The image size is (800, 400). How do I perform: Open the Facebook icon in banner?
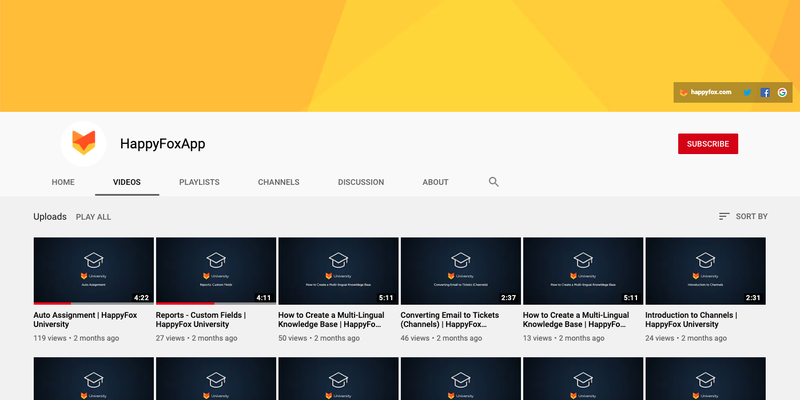point(765,92)
